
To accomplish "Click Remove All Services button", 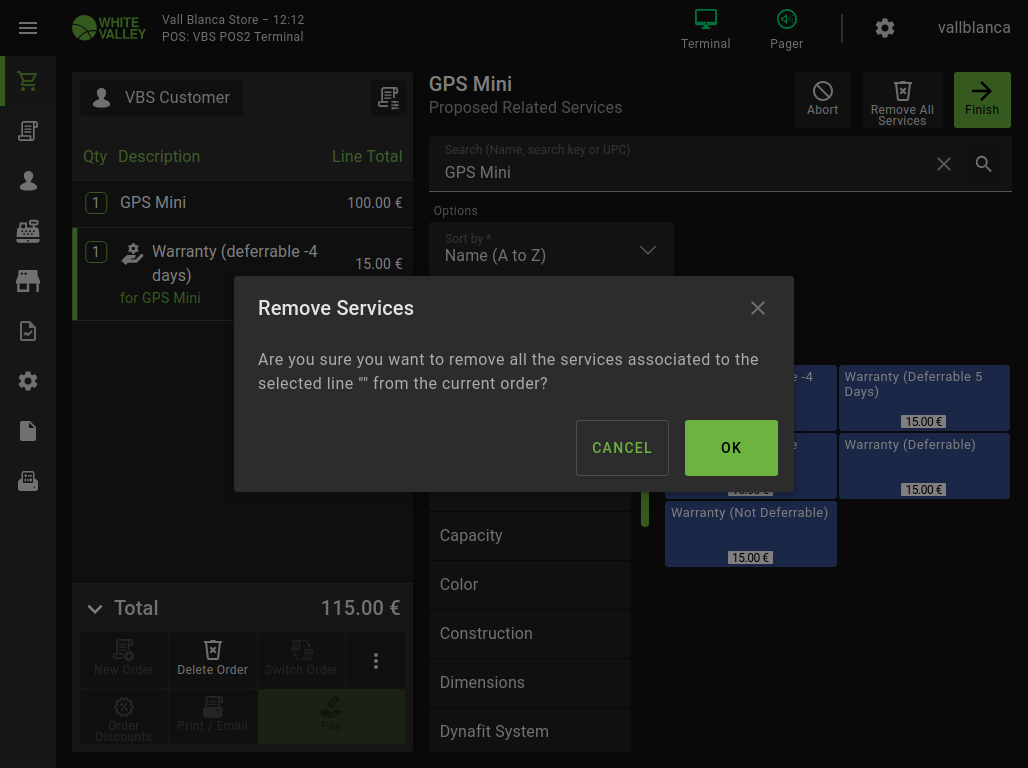I will 902,100.
